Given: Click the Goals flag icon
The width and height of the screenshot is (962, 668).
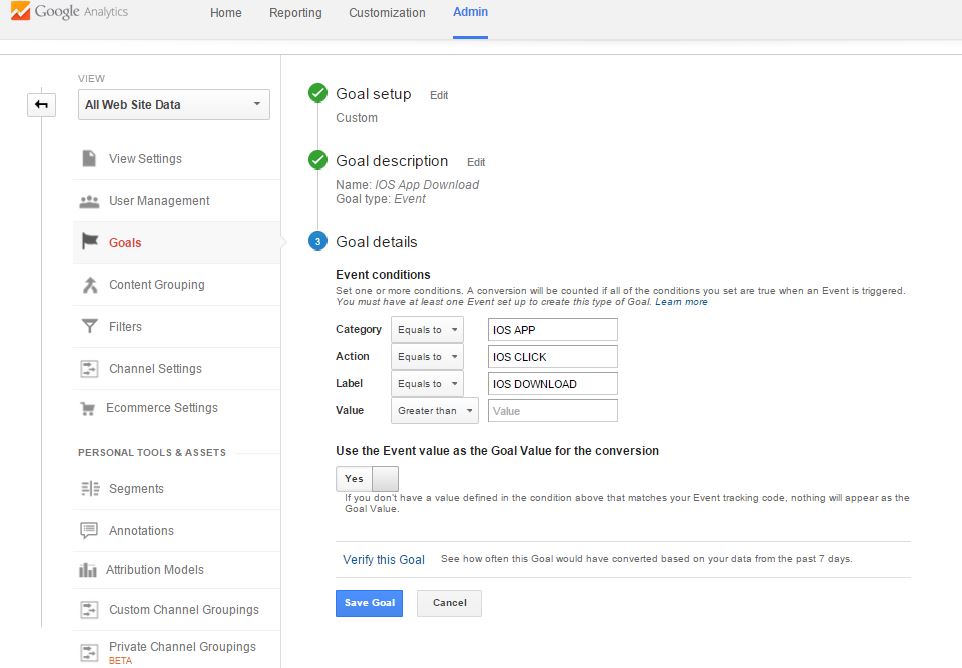Looking at the screenshot, I should [x=89, y=242].
